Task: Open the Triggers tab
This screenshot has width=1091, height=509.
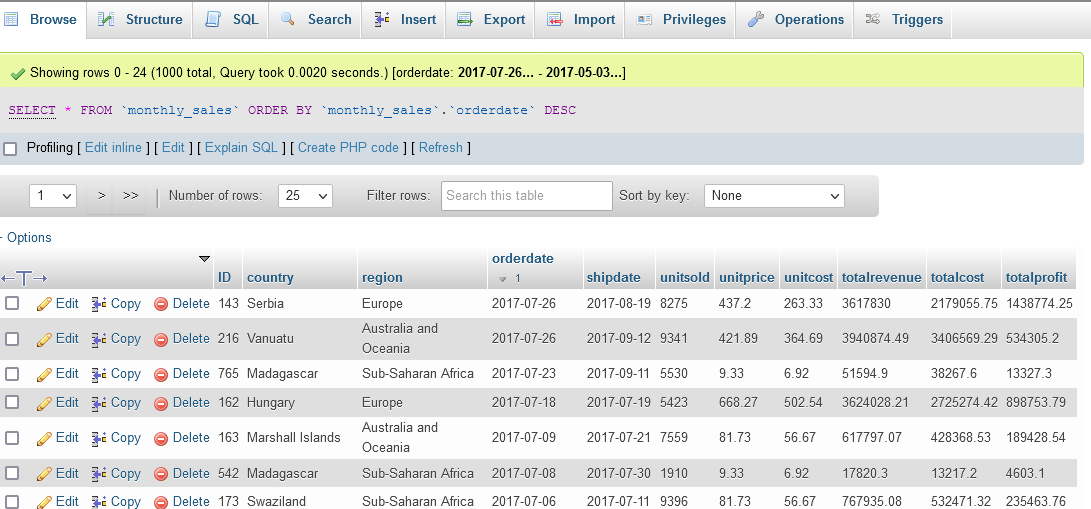Action: [903, 19]
